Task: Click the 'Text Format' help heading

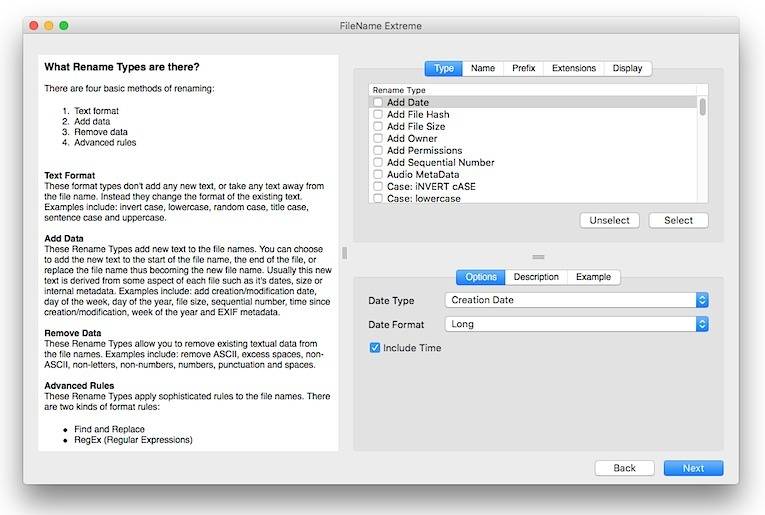Action: tap(70, 175)
